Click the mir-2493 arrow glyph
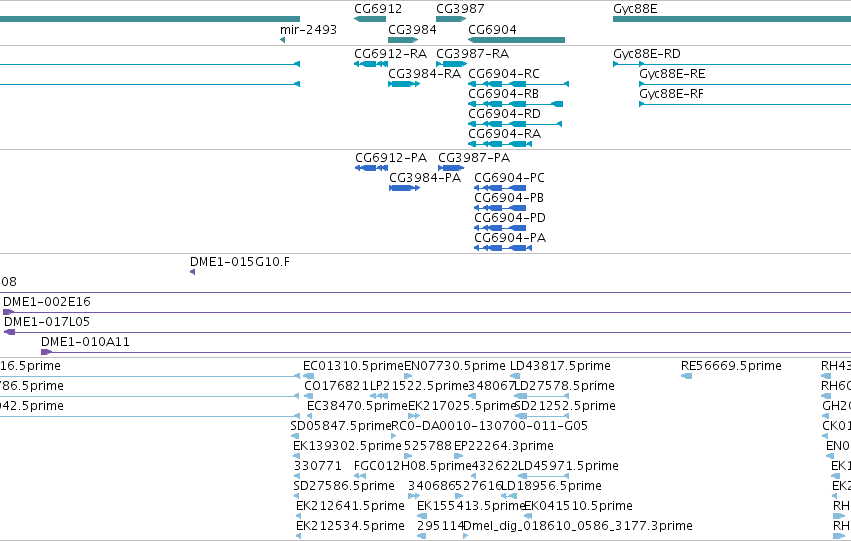Viewport: 851px width, 541px height. 282,40
